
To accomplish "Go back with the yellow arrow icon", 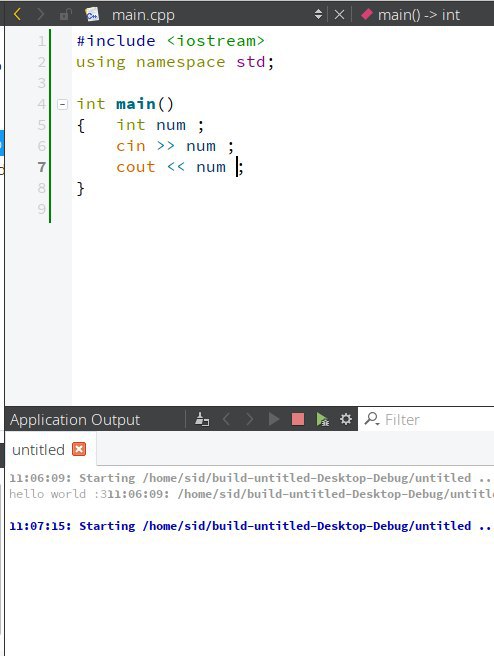I will [17, 14].
